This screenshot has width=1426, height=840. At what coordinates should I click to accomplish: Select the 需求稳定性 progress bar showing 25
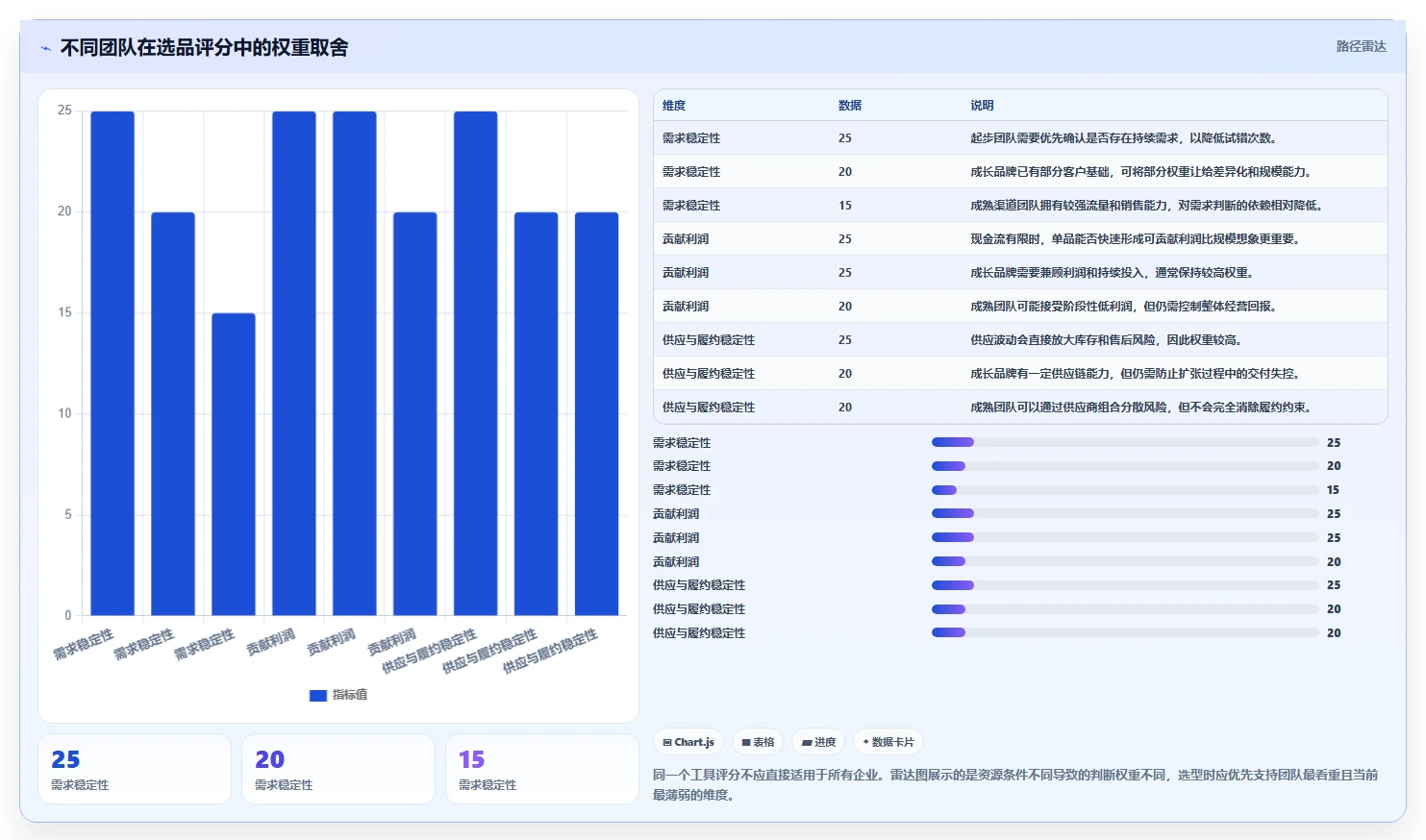[x=1125, y=442]
